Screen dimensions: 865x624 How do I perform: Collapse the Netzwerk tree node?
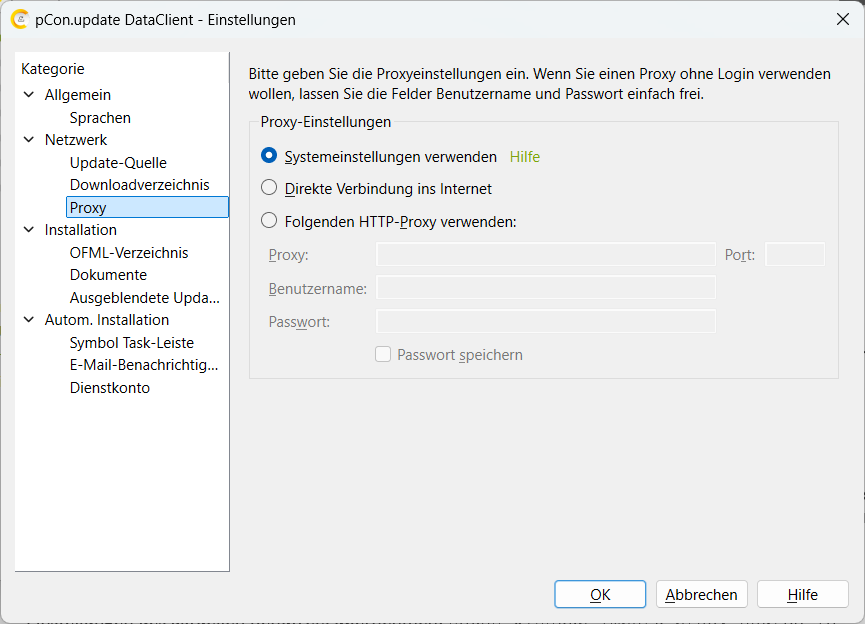[29, 140]
